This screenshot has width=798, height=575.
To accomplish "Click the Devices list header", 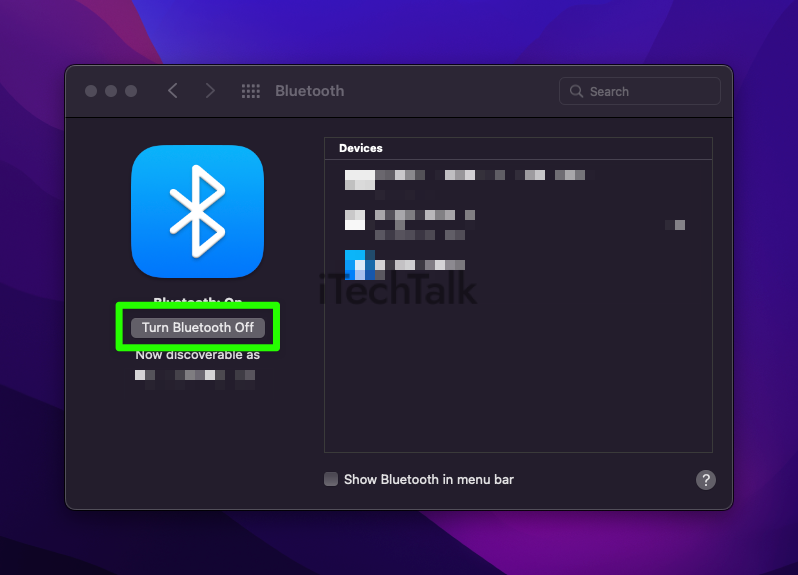I will pyautogui.click(x=518, y=148).
